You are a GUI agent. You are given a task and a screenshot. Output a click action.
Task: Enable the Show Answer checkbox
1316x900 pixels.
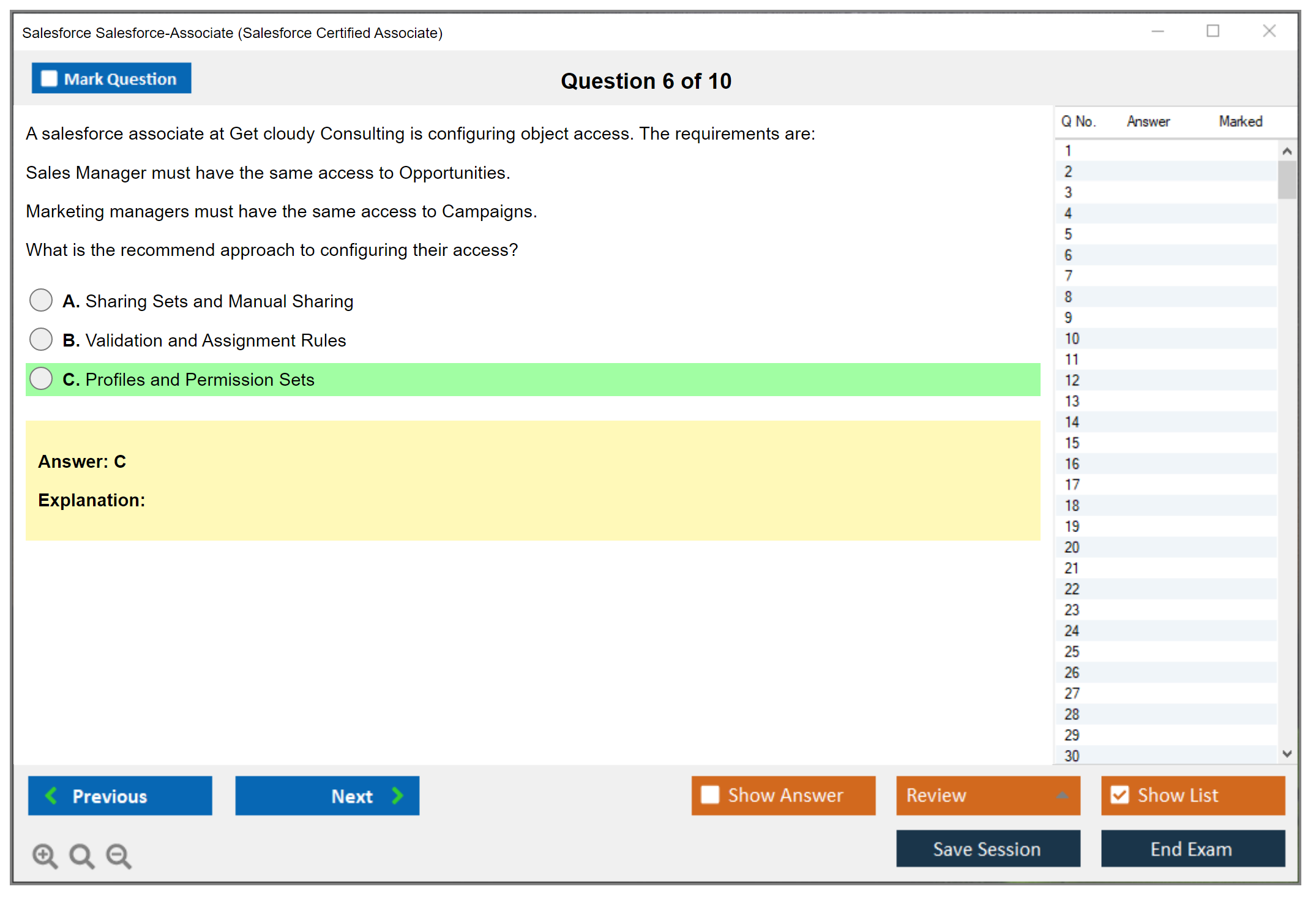(x=710, y=795)
